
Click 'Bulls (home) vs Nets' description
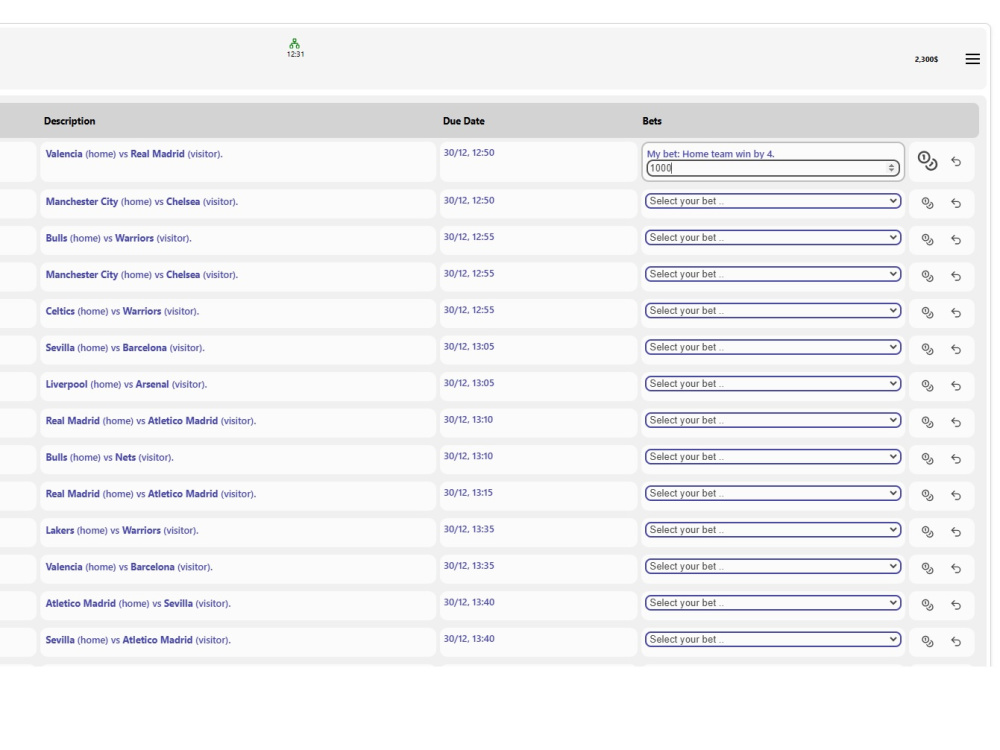tap(110, 457)
